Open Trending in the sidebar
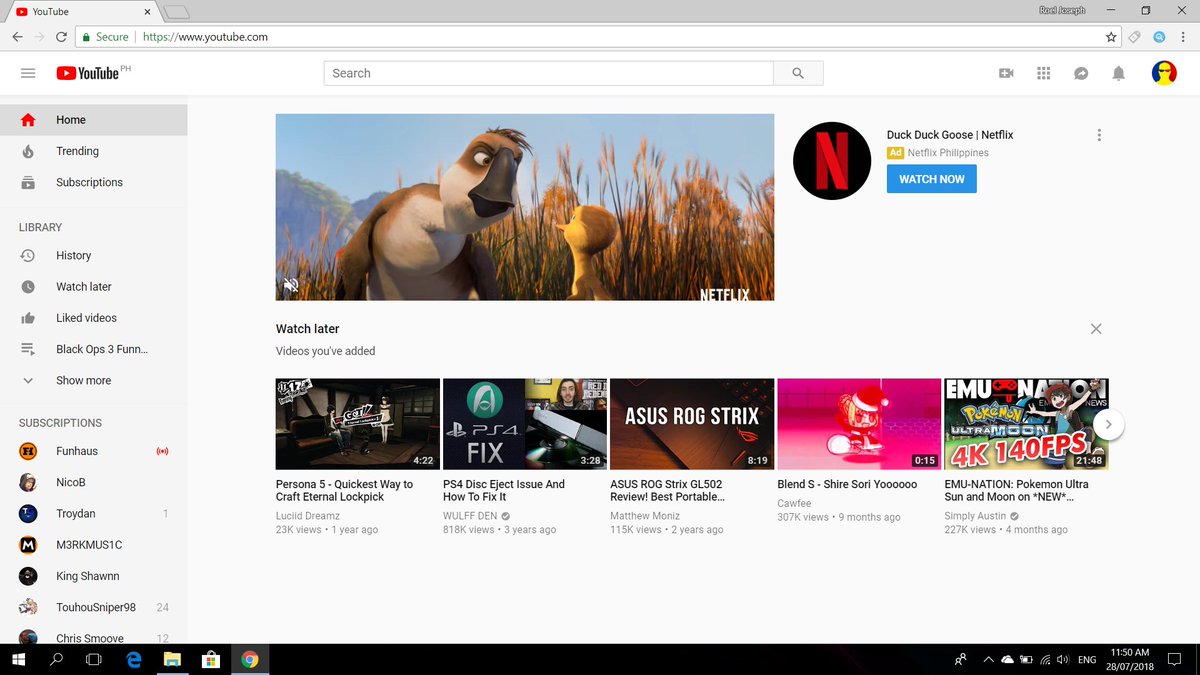Viewport: 1200px width, 675px height. [x=93, y=151]
